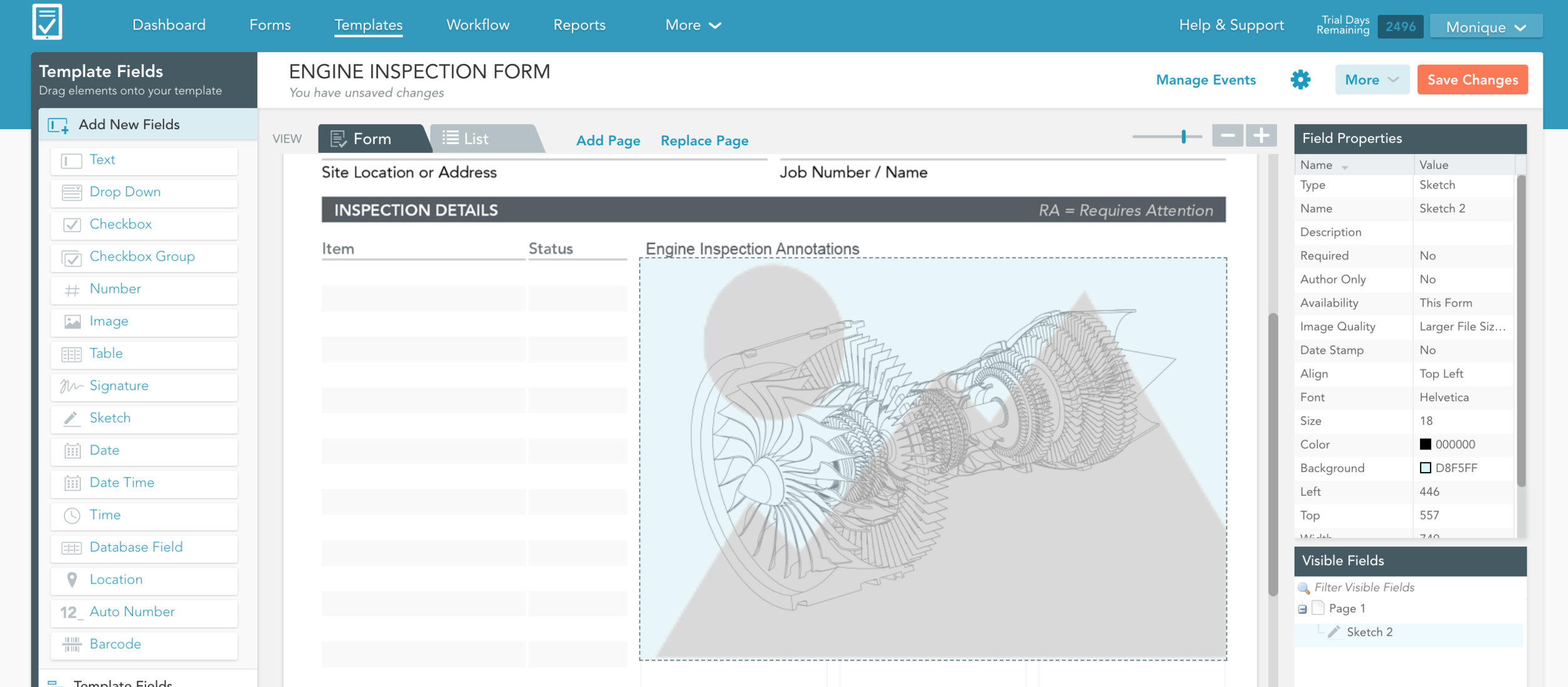Click the Add New Fields header
Viewport: 1568px width, 687px height.
click(x=148, y=124)
